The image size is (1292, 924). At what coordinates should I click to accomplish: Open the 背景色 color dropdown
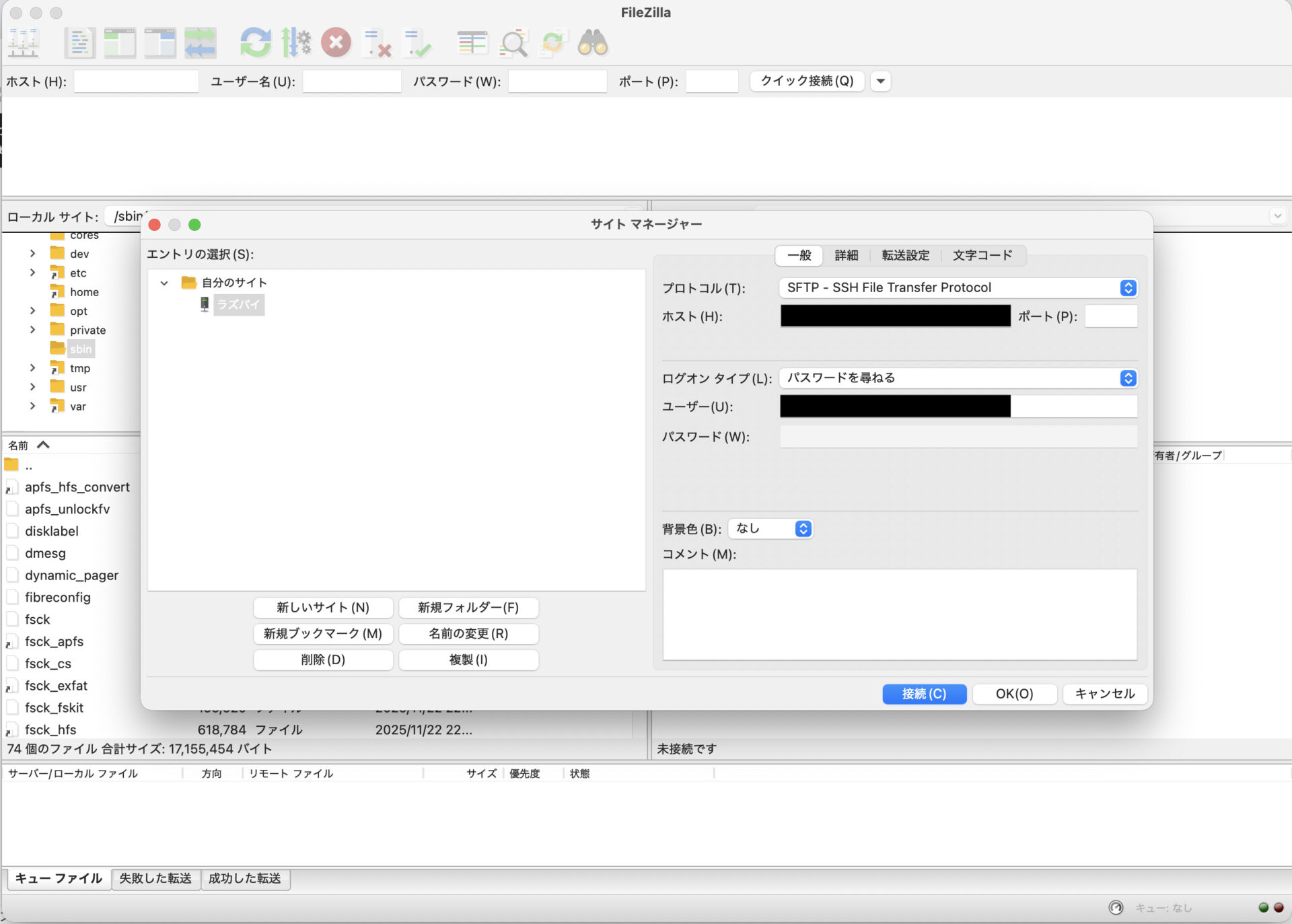click(770, 529)
